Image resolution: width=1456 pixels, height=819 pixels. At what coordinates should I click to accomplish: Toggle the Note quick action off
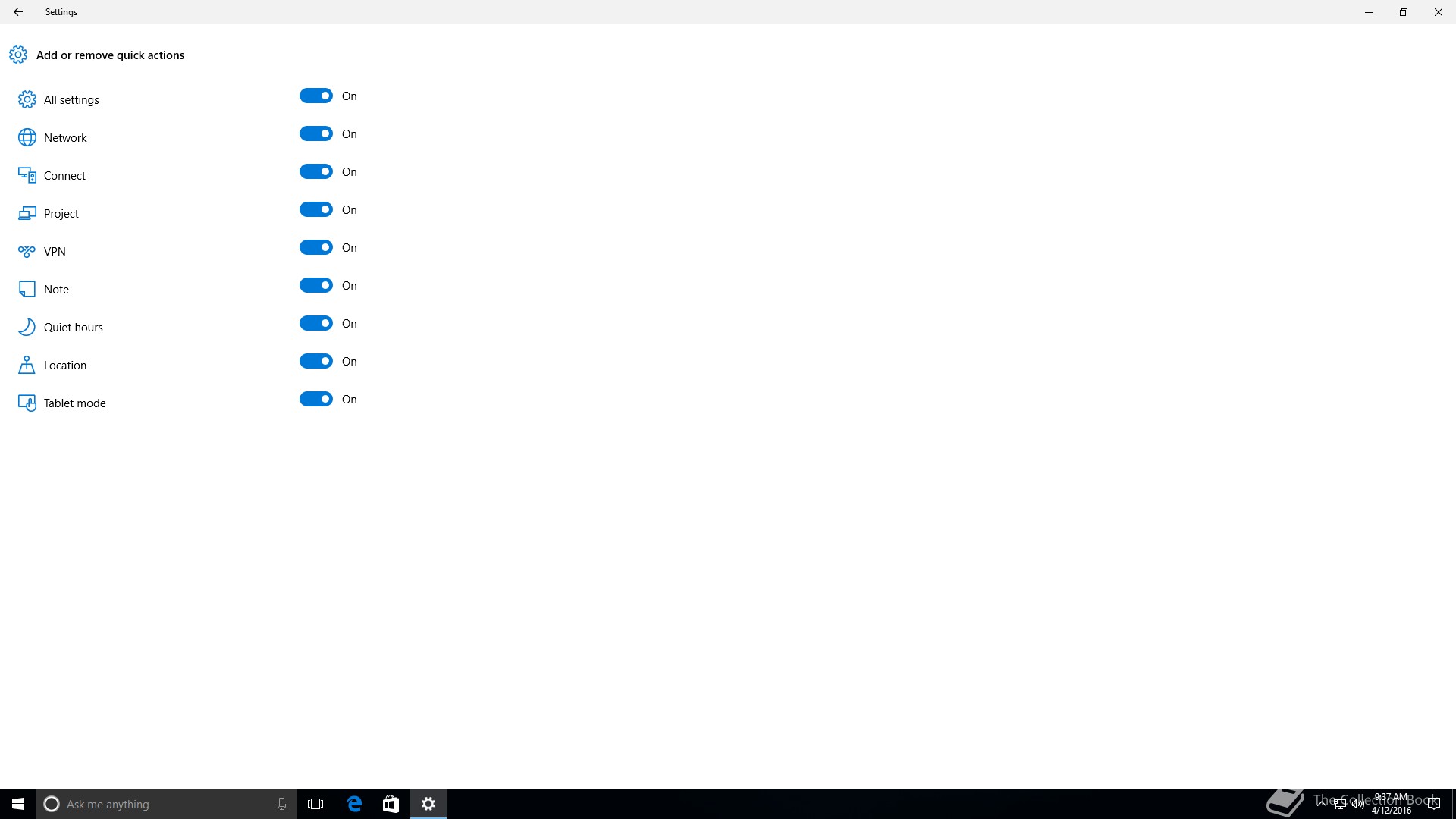316,285
